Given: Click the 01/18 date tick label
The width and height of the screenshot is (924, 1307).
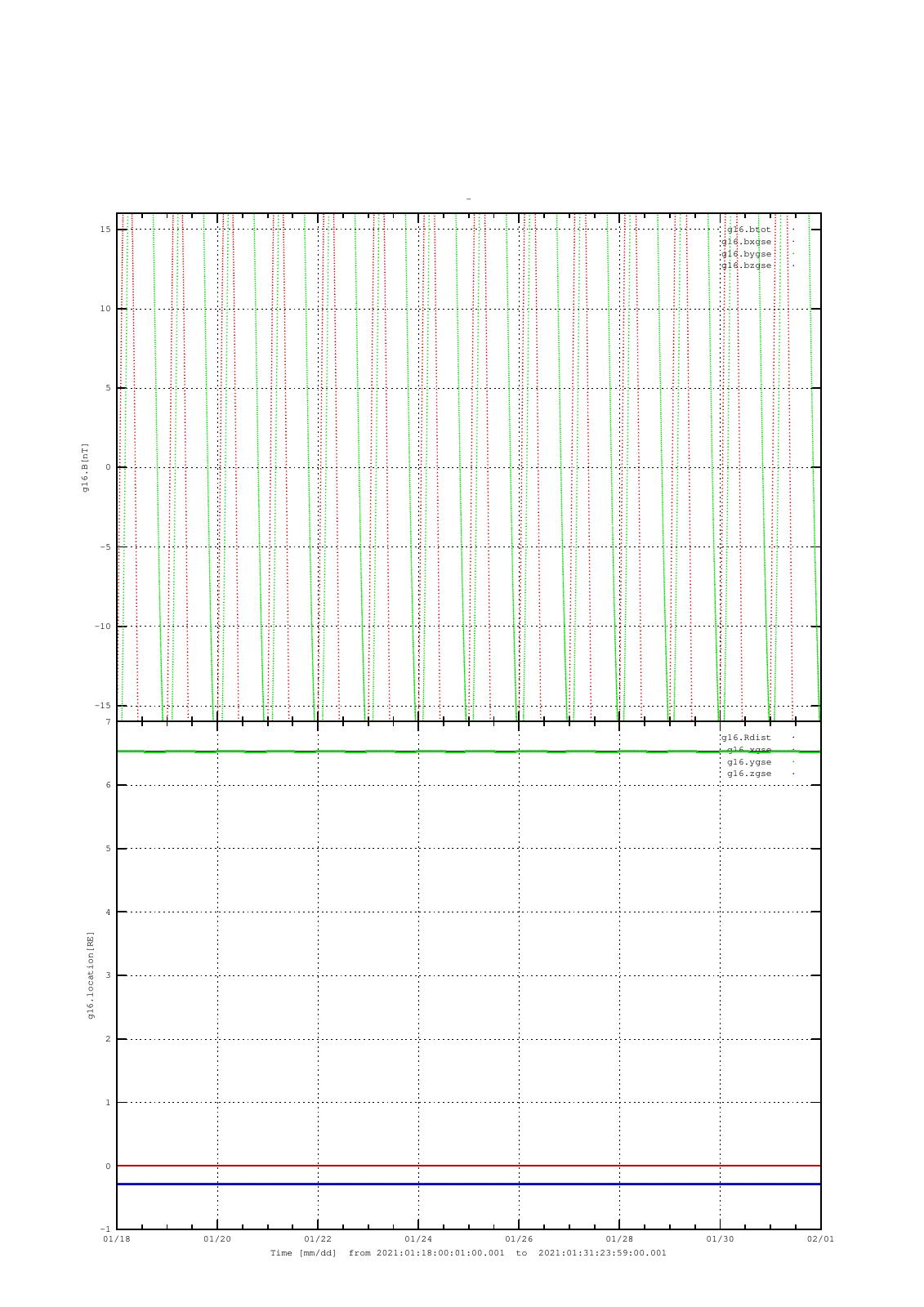Looking at the screenshot, I should point(117,1239).
